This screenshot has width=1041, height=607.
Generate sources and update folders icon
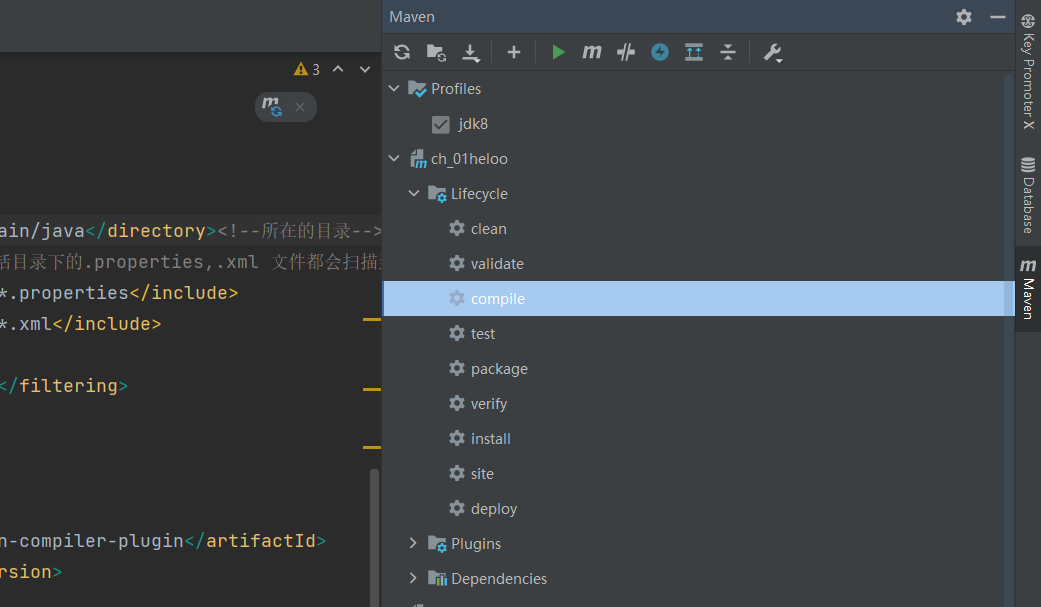click(436, 52)
